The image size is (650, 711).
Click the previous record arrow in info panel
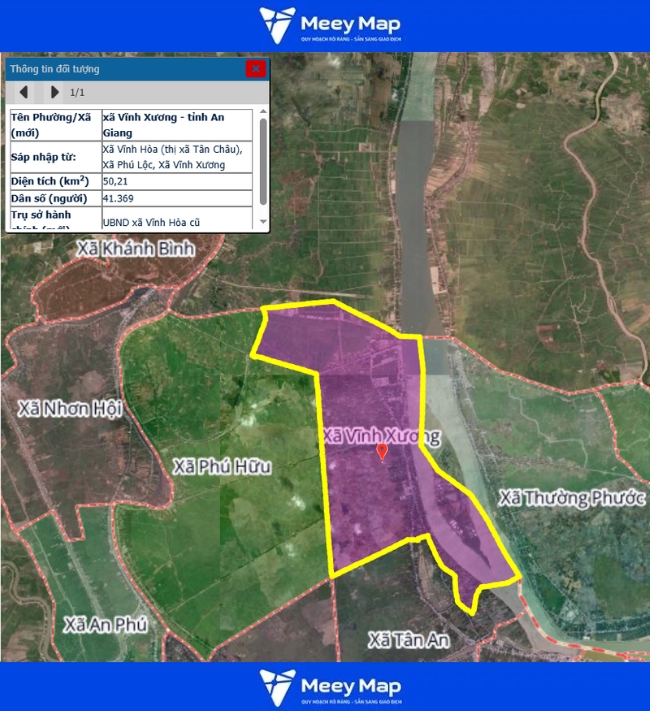pyautogui.click(x=23, y=93)
